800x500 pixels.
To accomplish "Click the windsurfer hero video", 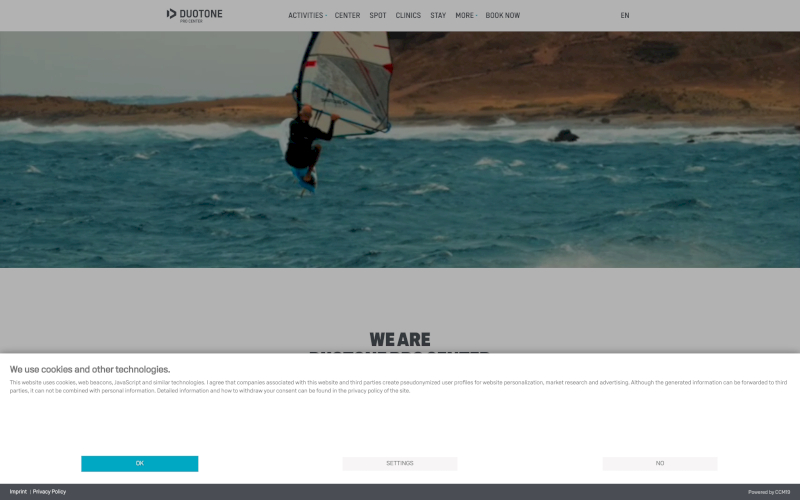I will point(400,149).
